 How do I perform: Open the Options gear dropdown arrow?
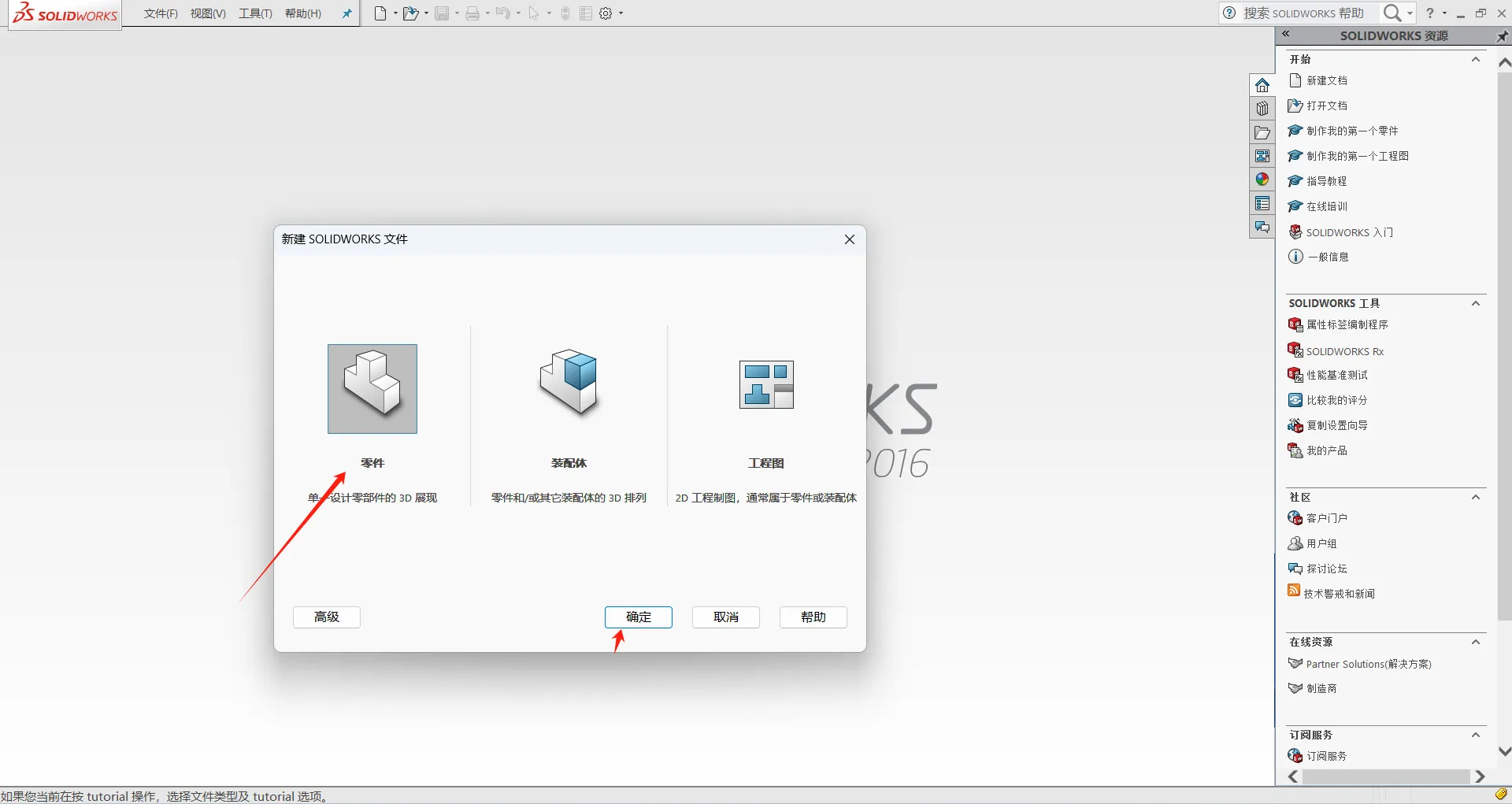pos(621,13)
